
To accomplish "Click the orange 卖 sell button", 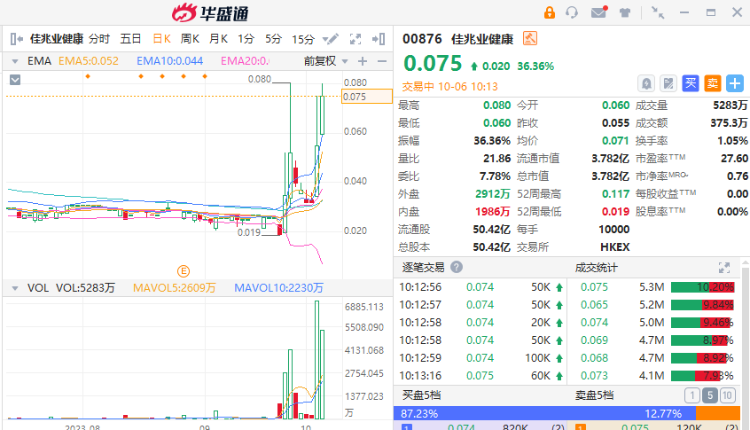I will coord(712,84).
